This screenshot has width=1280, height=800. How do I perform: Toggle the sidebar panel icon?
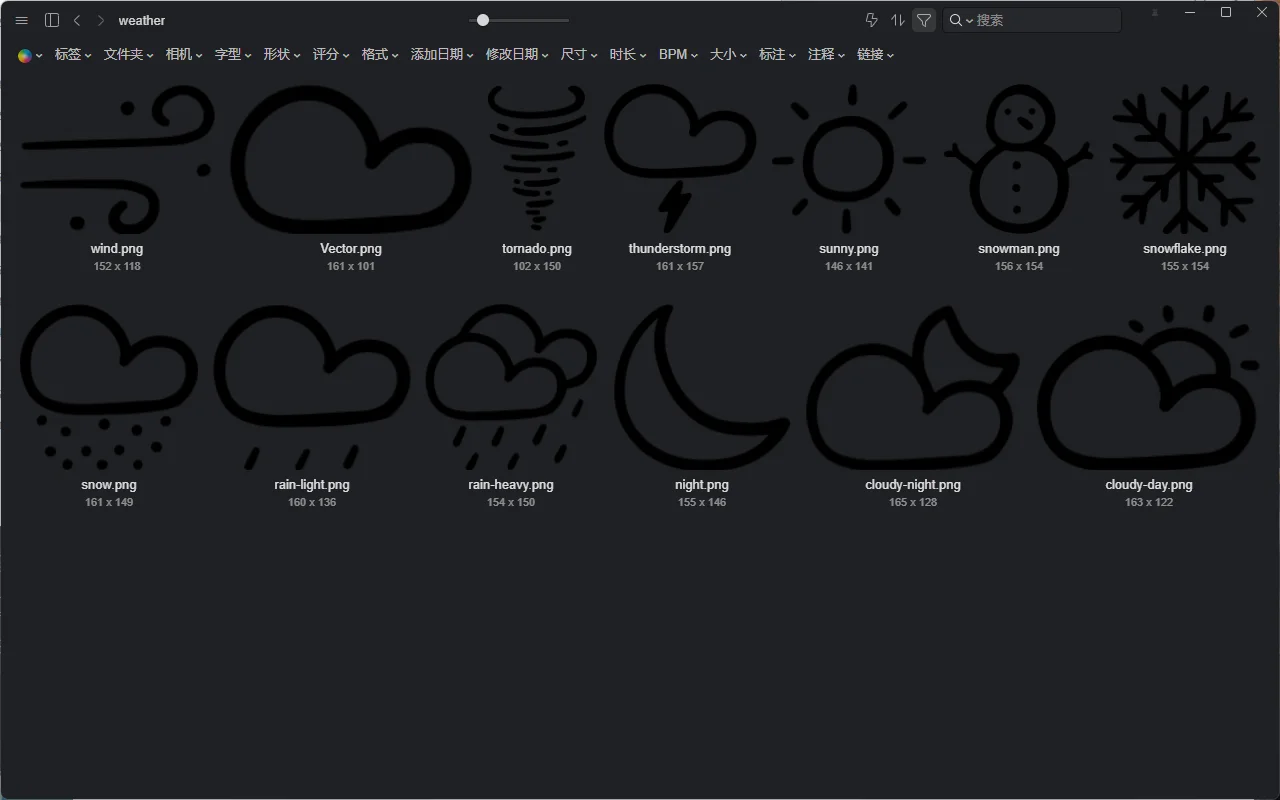[52, 20]
